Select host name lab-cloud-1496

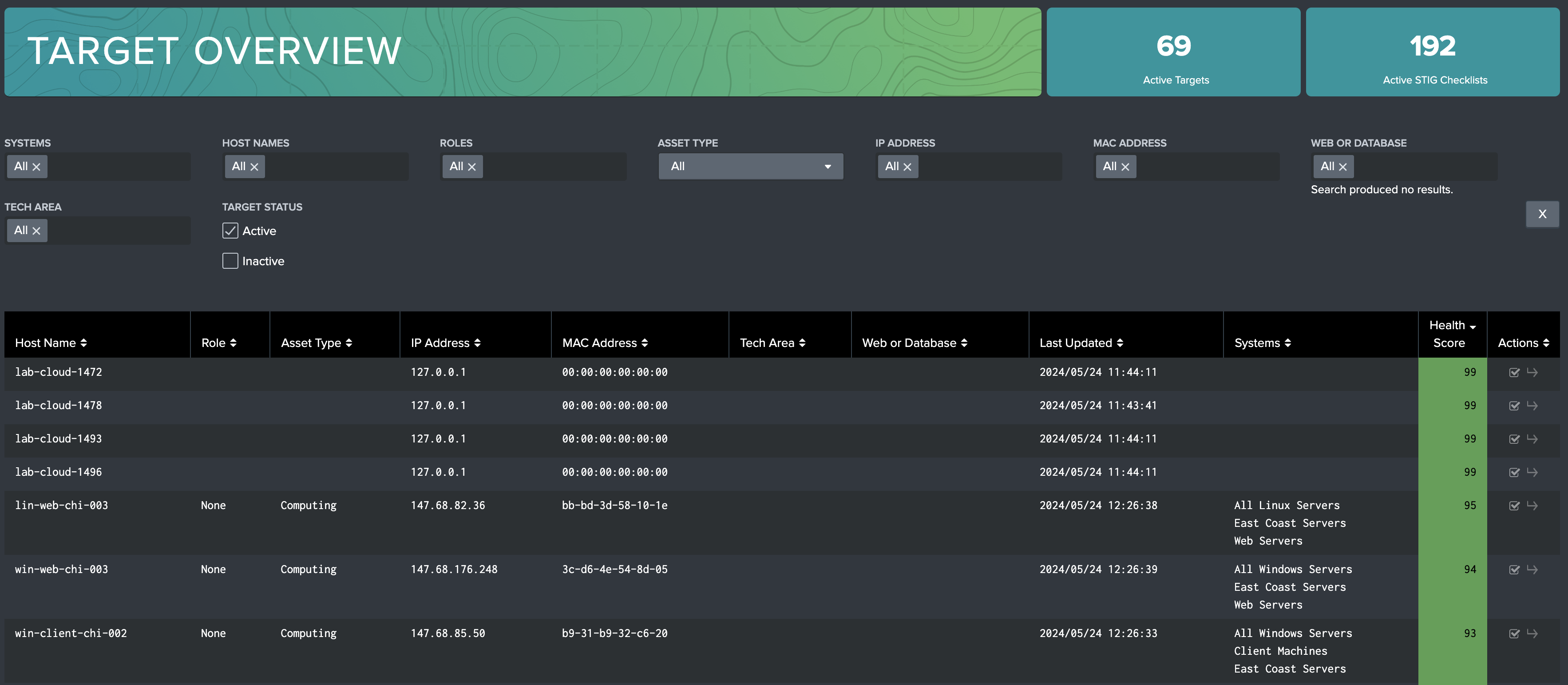pos(59,472)
